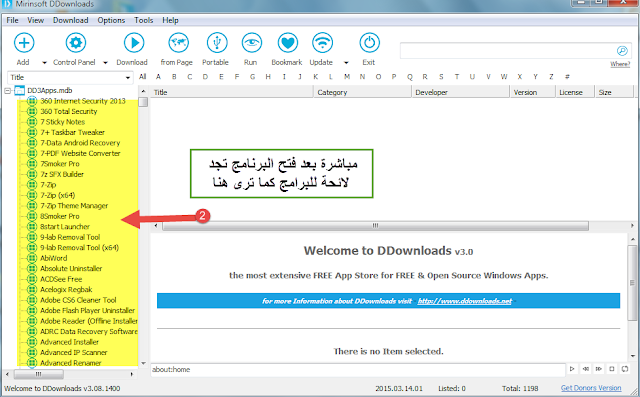
Task: Open the Tools menu
Action: pyautogui.click(x=144, y=20)
